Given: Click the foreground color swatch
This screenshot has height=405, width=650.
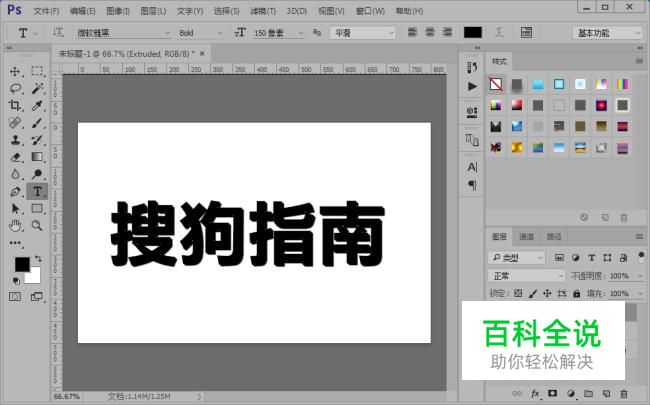Looking at the screenshot, I should pyautogui.click(x=22, y=264).
